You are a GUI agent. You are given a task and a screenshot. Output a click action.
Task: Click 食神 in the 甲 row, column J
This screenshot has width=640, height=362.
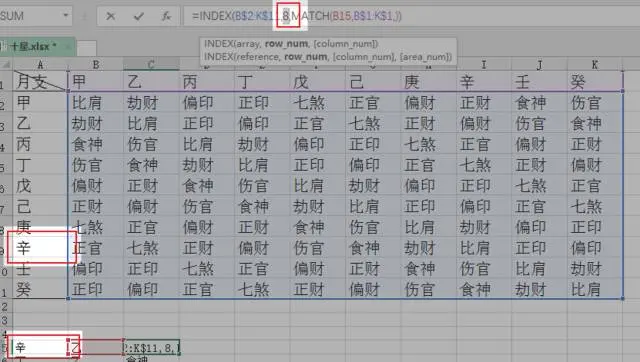tap(539, 102)
